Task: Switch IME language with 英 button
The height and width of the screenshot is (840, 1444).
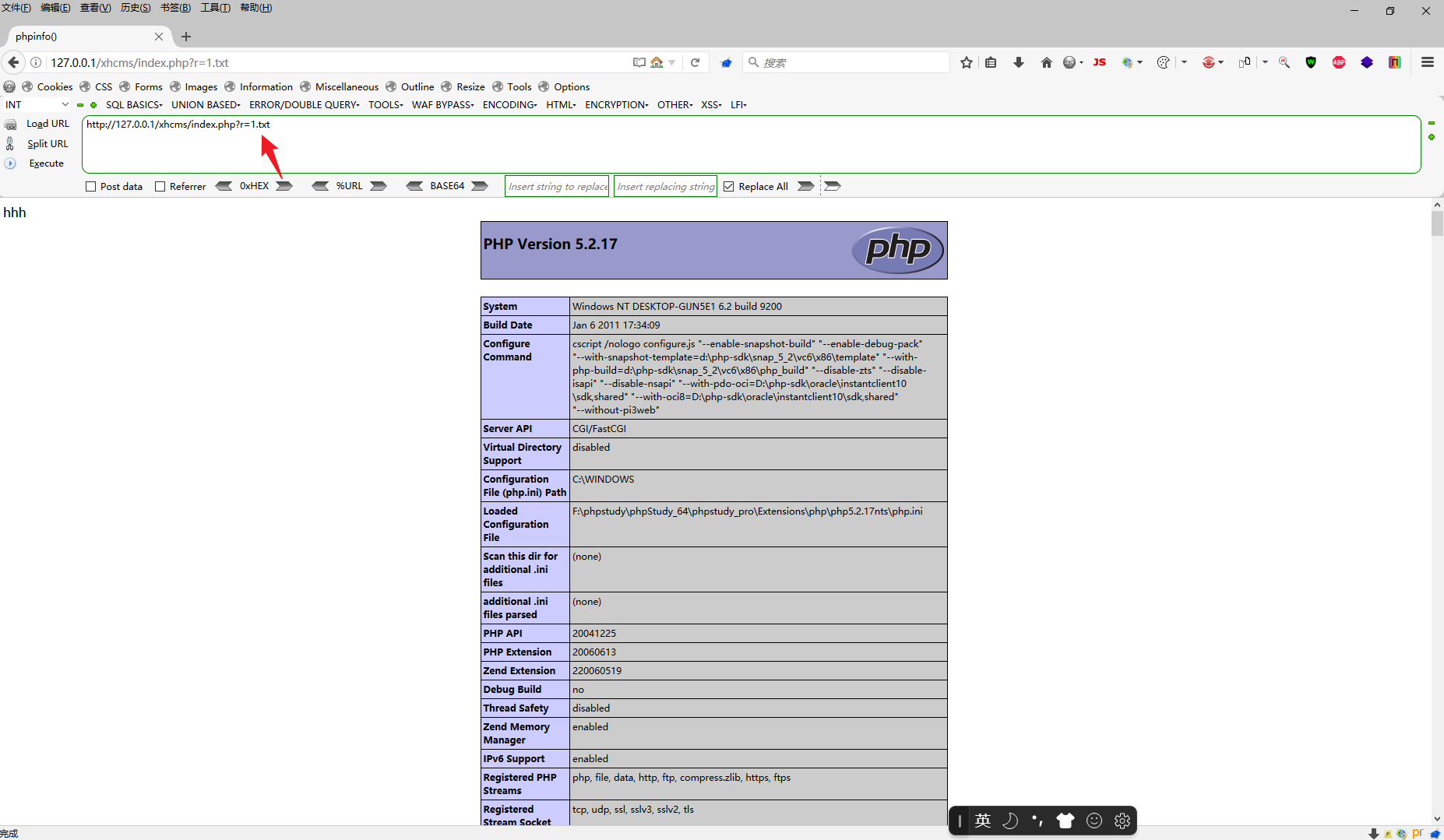Action: point(983,821)
